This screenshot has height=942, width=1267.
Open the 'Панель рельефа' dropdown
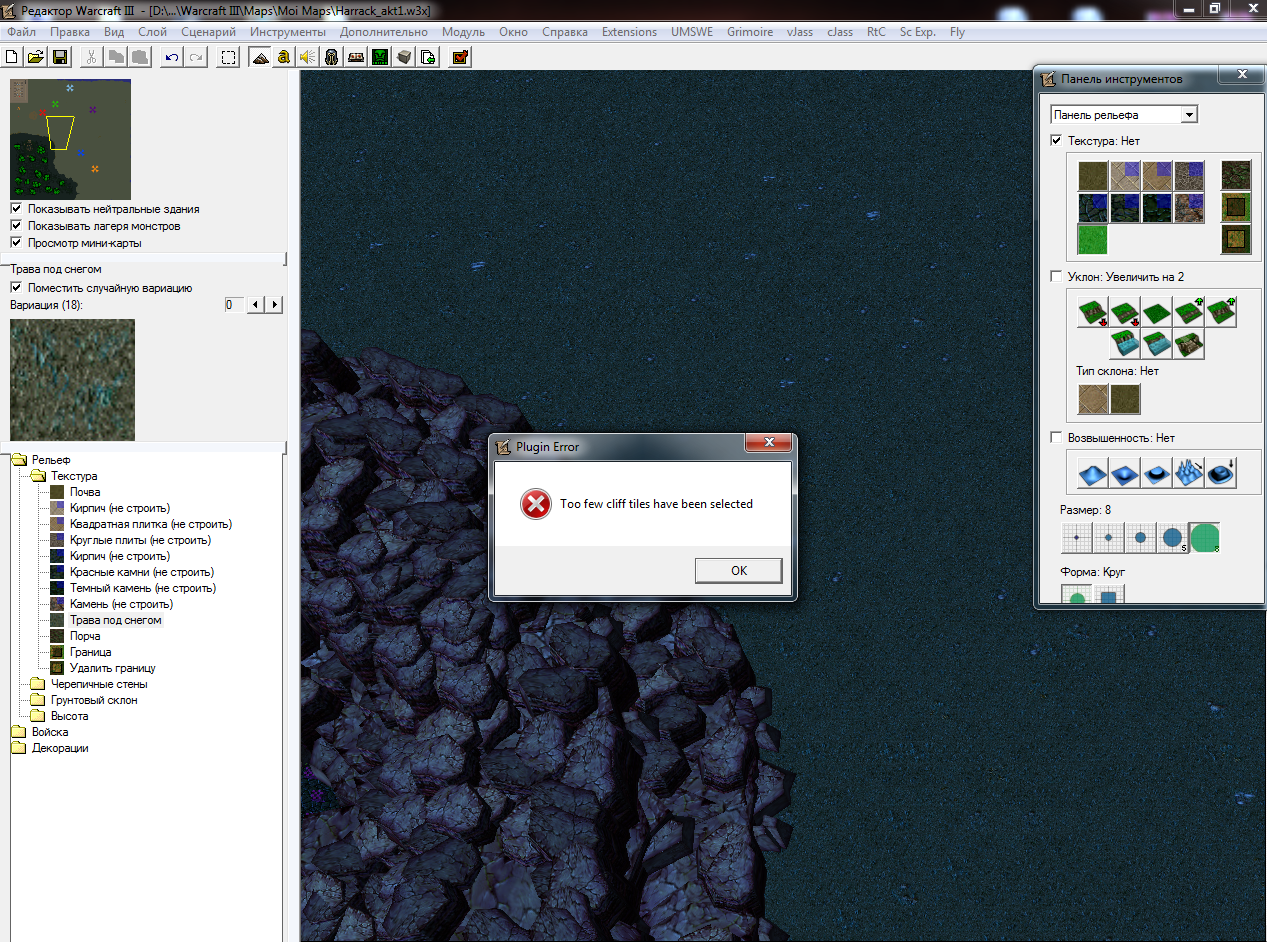point(1189,115)
